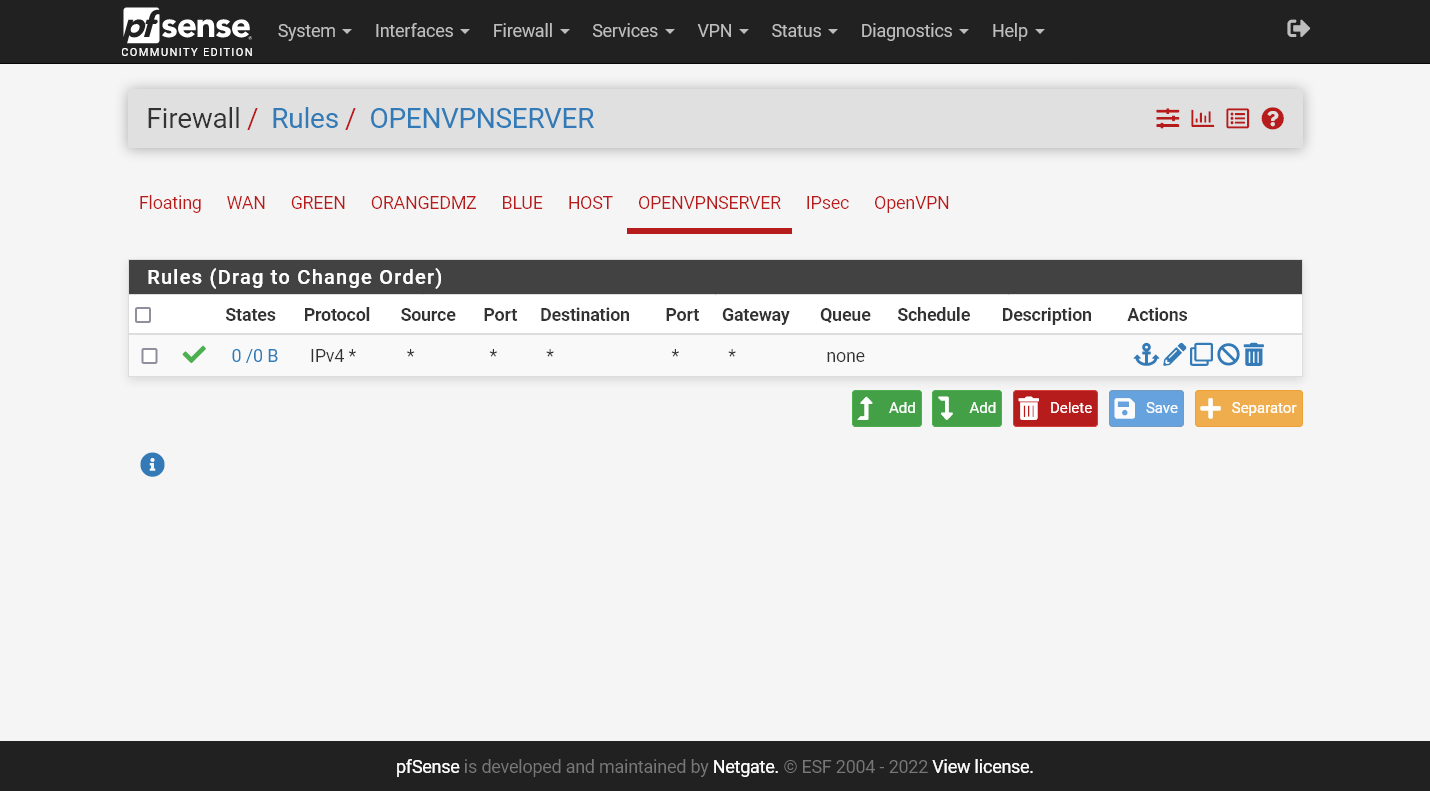The height and width of the screenshot is (791, 1430).
Task: Edit the rule using the pencil icon
Action: pyautogui.click(x=1173, y=354)
